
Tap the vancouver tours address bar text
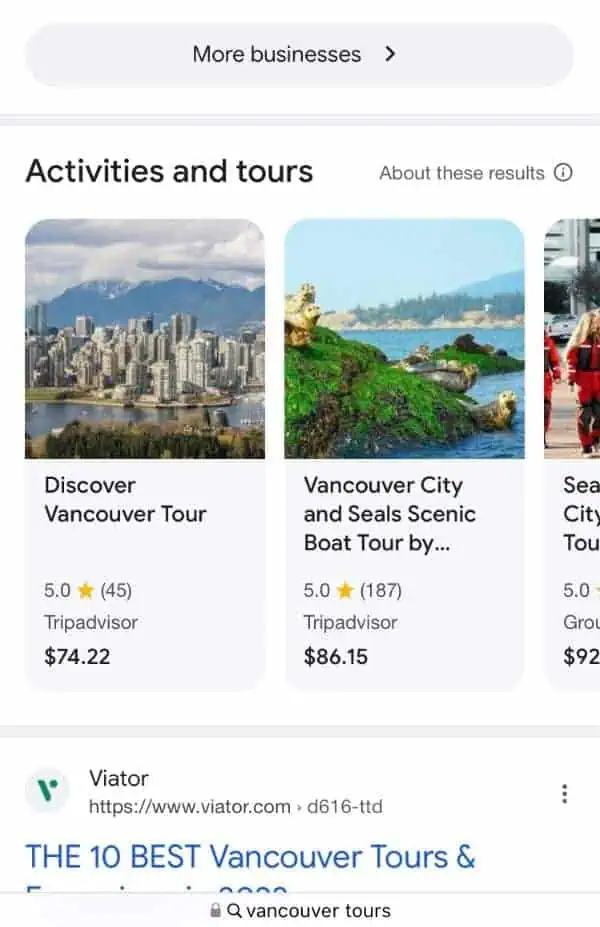point(318,911)
